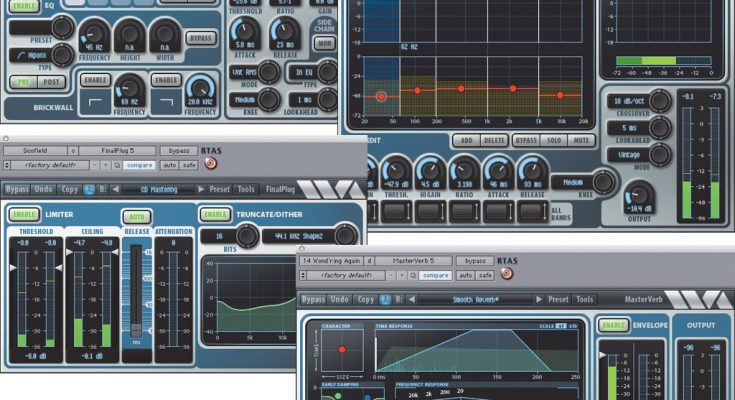The image size is (735, 400).
Task: Open the Tools menu in FinalPlug toolbar
Action: click(246, 188)
